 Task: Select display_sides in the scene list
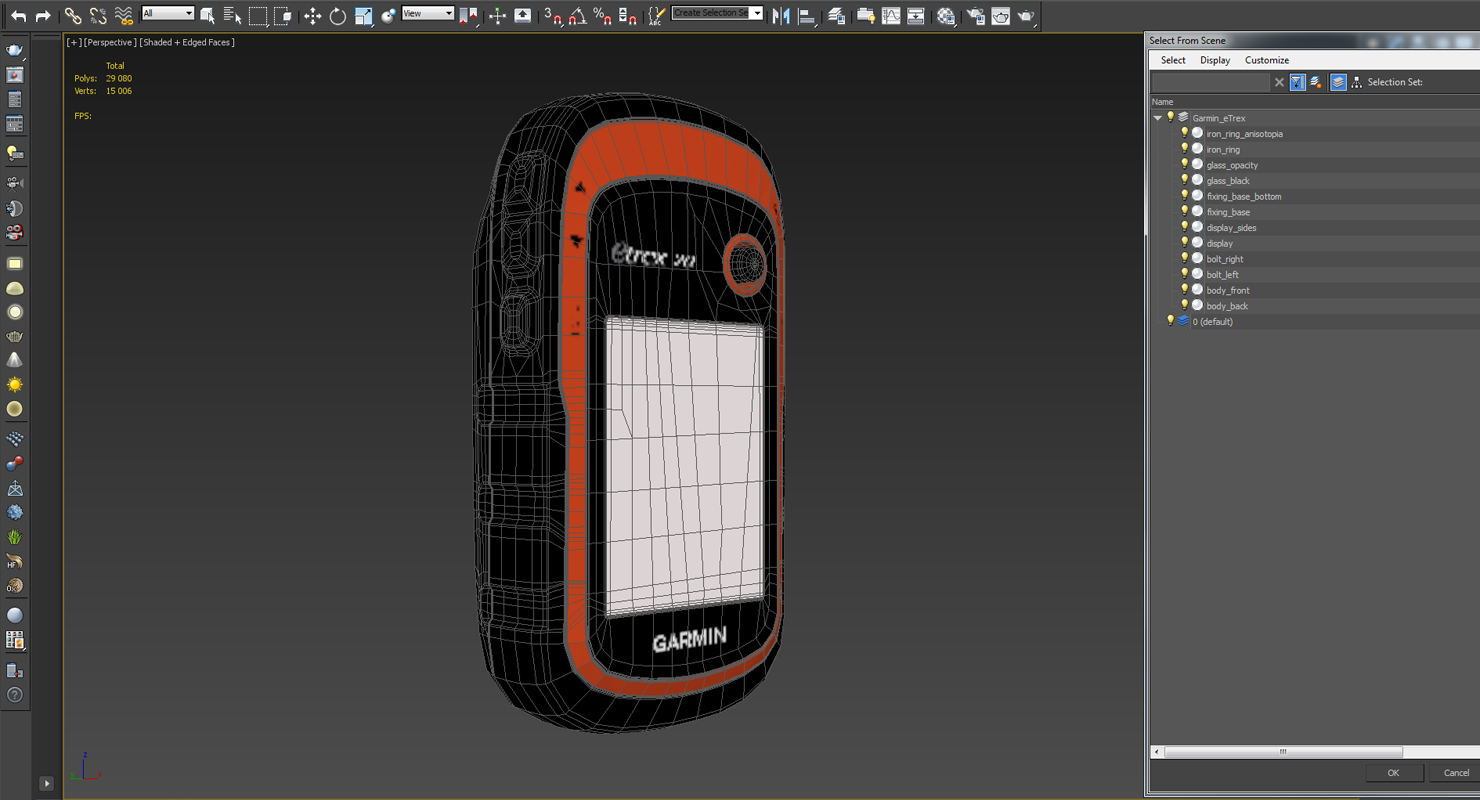(1231, 228)
